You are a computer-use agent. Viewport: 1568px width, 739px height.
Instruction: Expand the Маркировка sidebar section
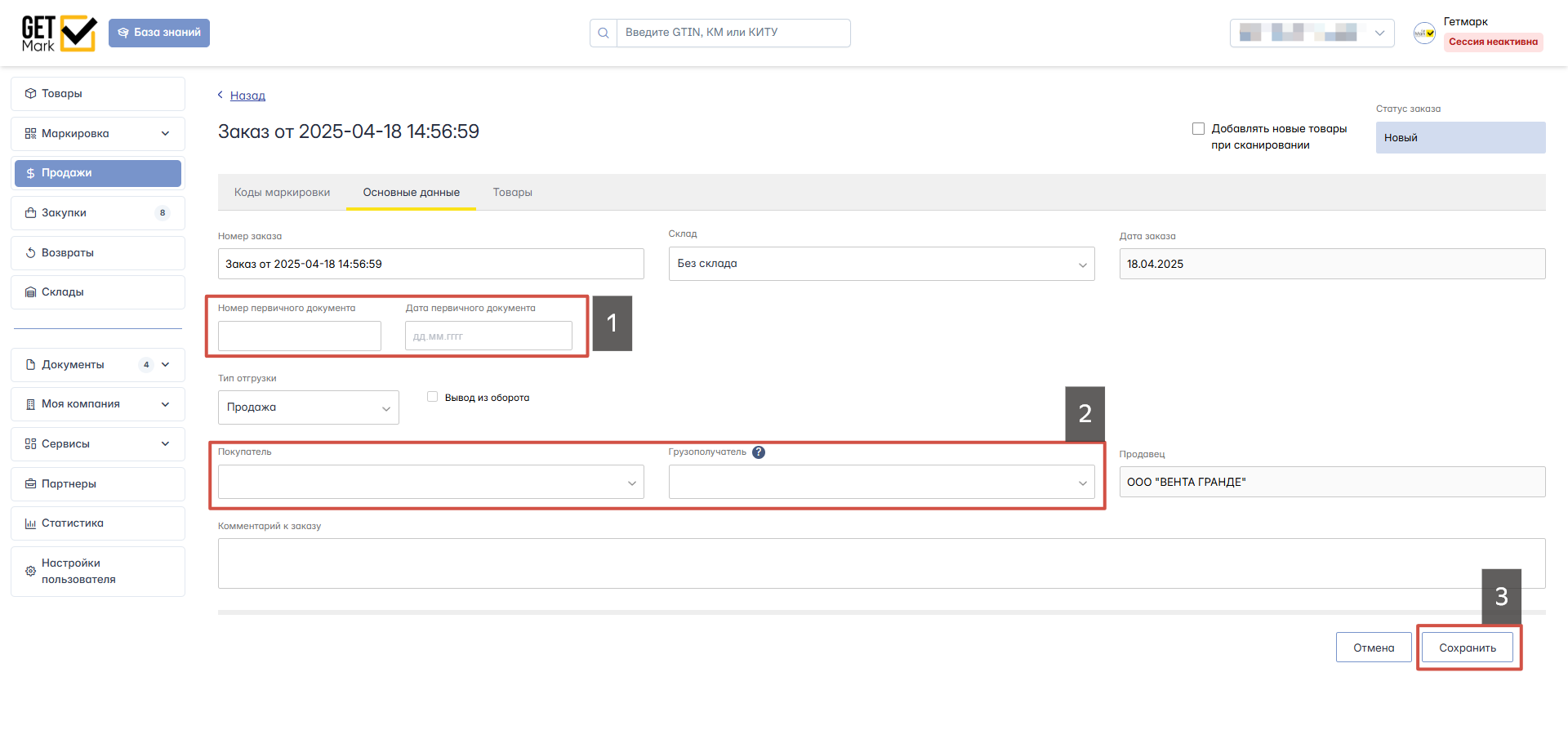click(x=165, y=134)
